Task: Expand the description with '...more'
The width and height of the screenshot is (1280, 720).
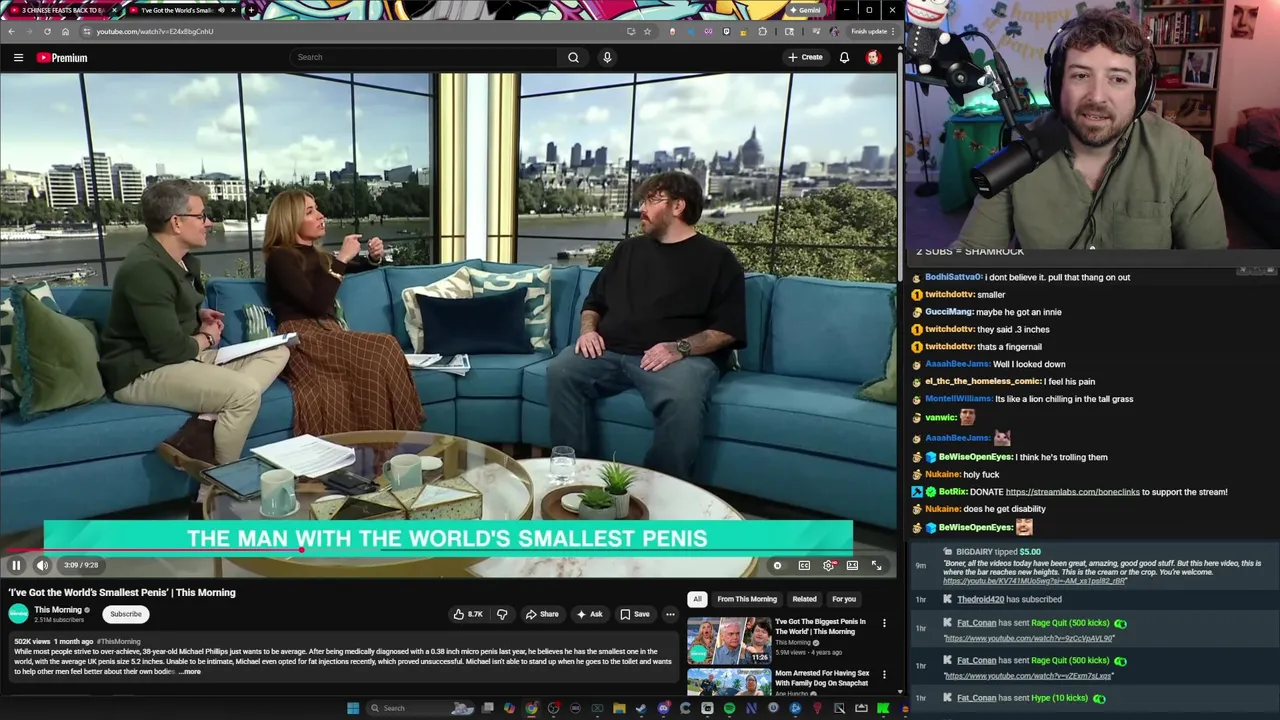Action: click(x=190, y=672)
